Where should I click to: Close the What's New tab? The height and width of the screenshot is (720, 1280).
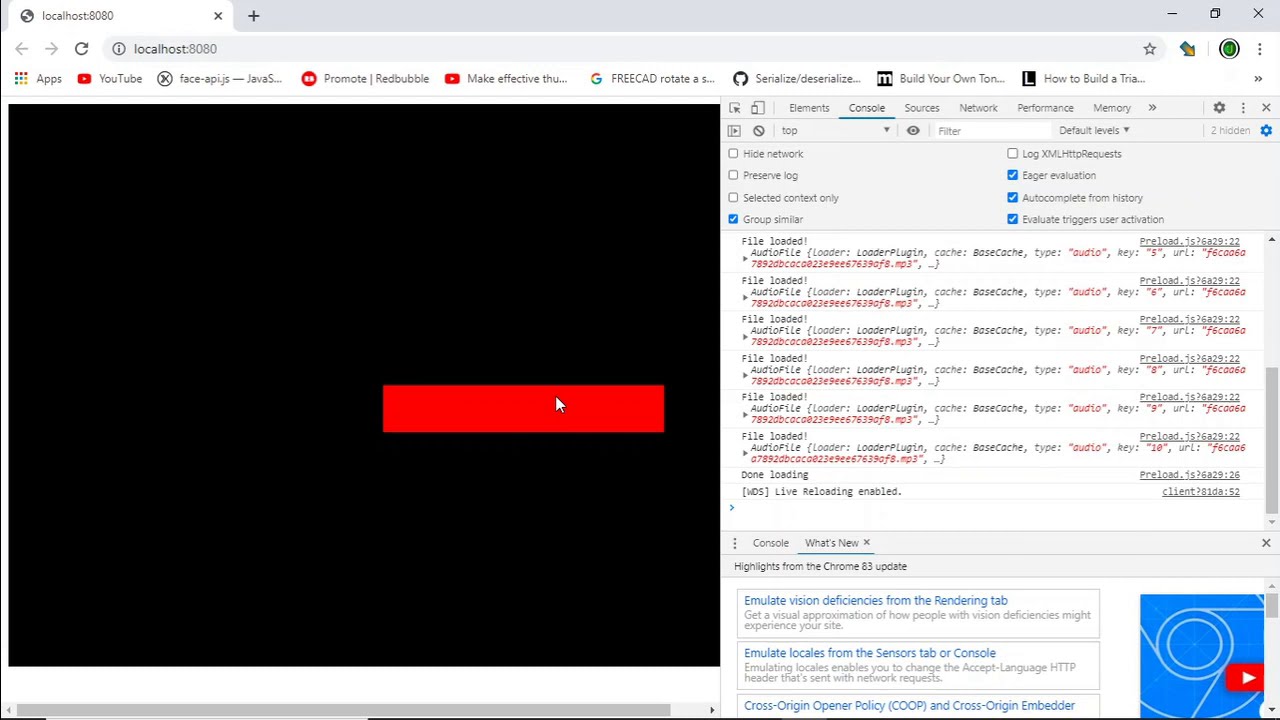coord(866,543)
